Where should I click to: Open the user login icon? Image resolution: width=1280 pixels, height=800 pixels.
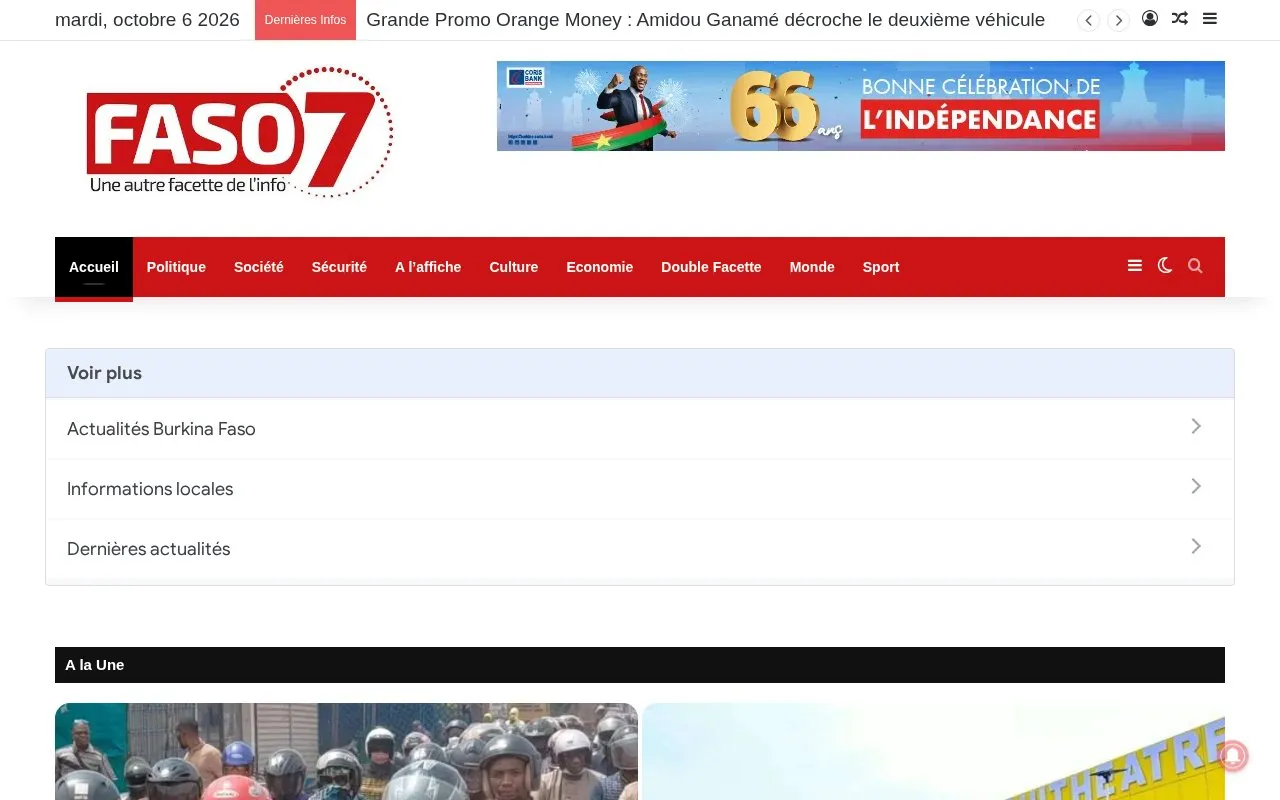1150,18
